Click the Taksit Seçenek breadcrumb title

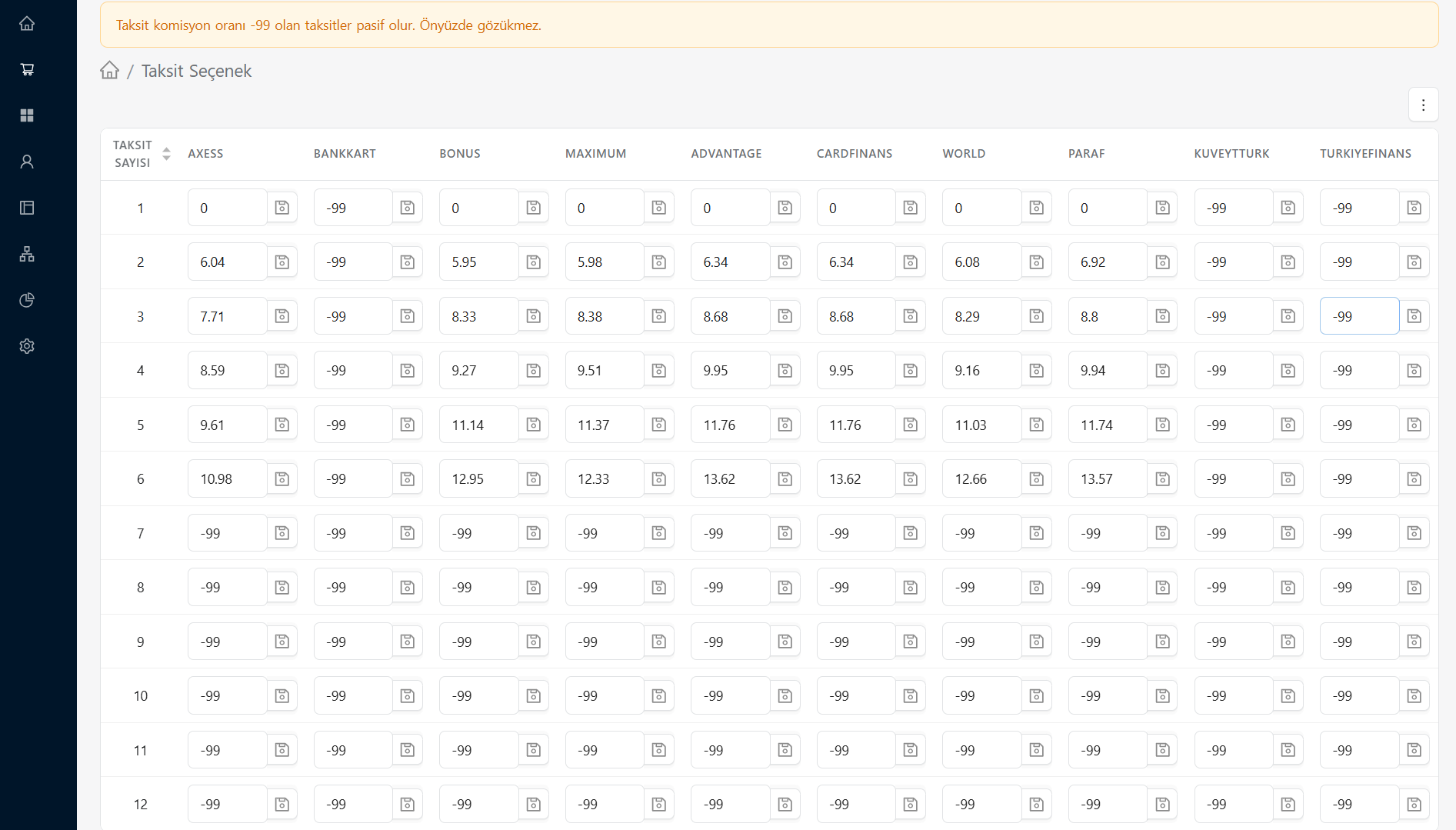coord(196,71)
